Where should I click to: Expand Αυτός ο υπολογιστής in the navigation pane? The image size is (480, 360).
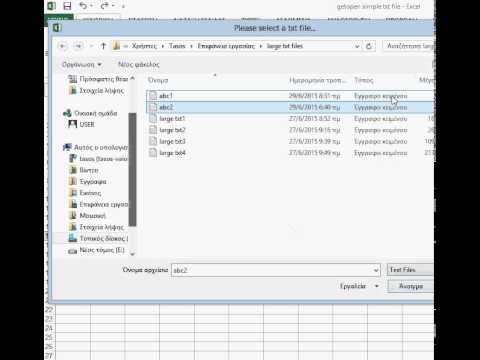96,147
